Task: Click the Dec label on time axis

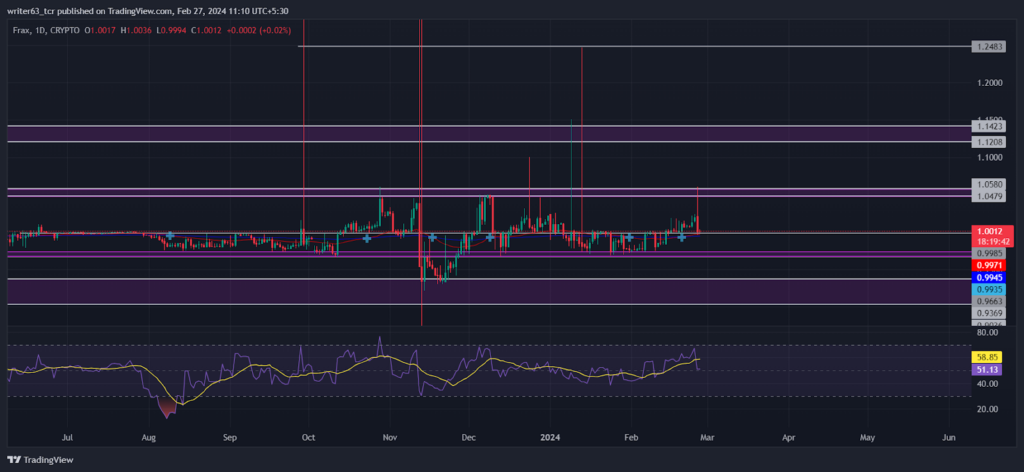Action: point(468,437)
